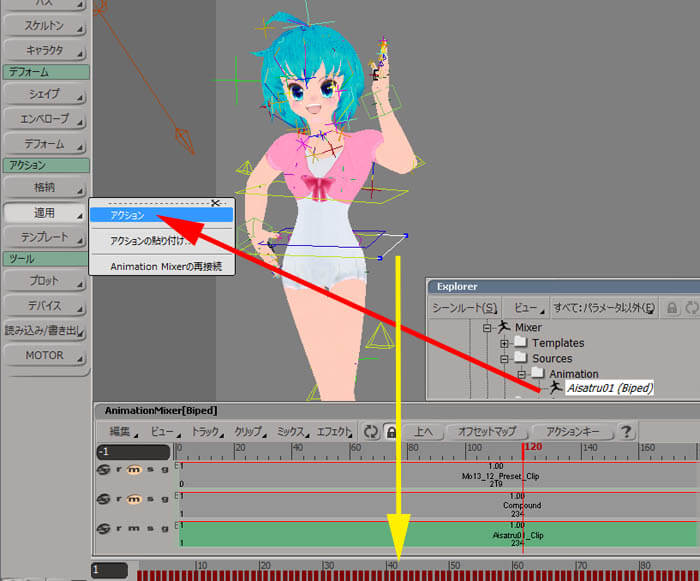Select Animation Mixerの再接続 menu entry
Screen dimensions: 700x581
click(x=160, y=267)
